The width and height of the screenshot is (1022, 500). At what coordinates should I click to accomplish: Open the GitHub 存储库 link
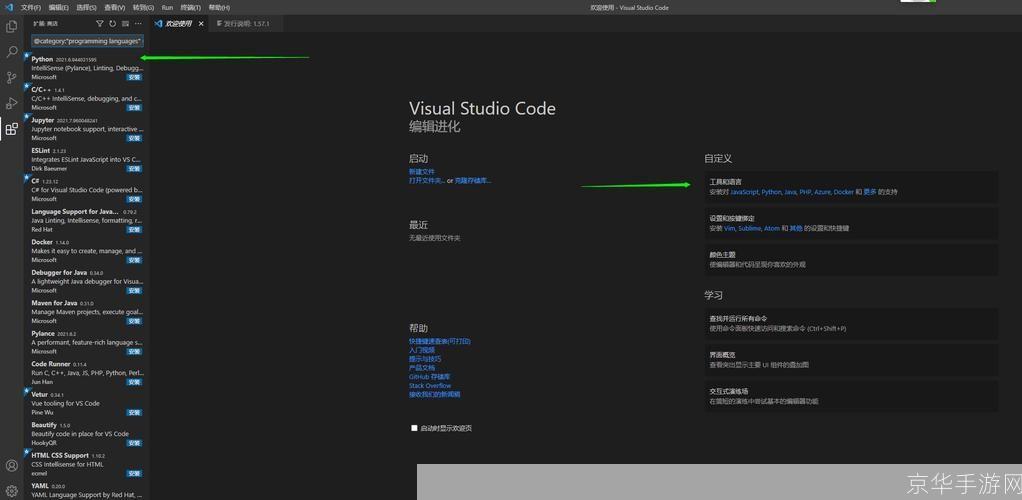click(430, 377)
